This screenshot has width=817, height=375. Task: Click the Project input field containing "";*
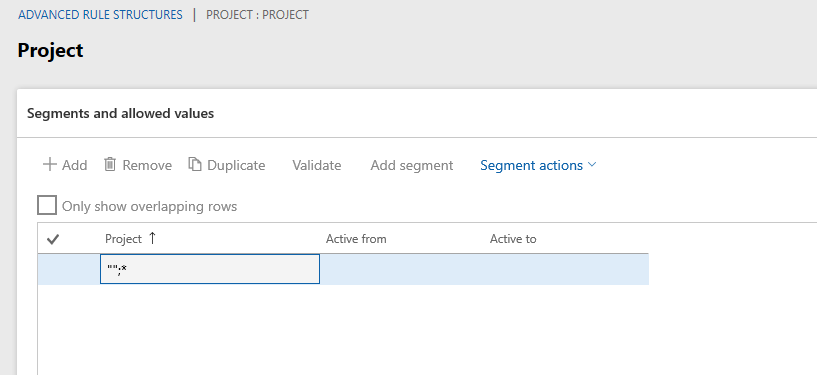pos(209,269)
